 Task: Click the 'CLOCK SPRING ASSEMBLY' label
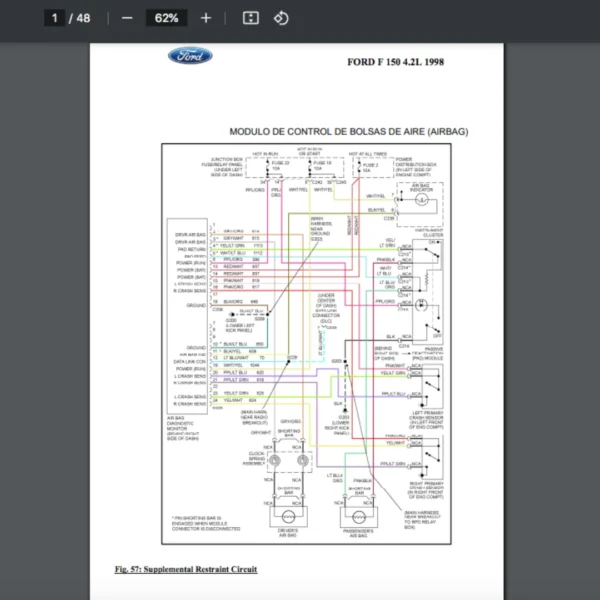click(x=256, y=458)
